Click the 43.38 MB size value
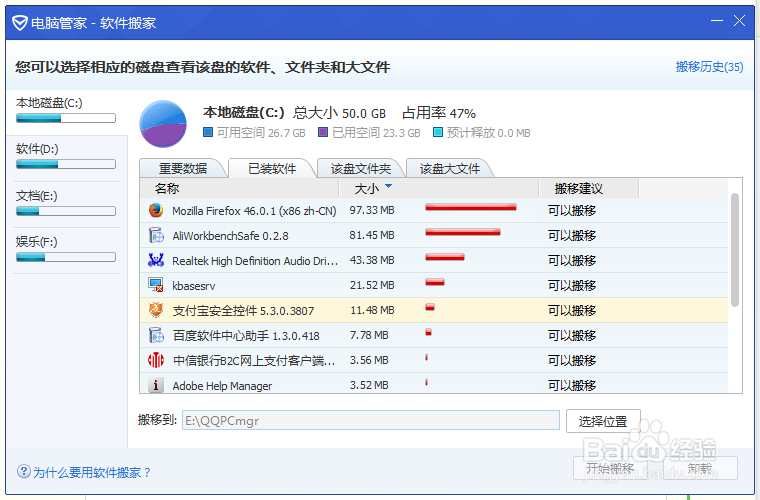The width and height of the screenshot is (760, 500). click(372, 260)
